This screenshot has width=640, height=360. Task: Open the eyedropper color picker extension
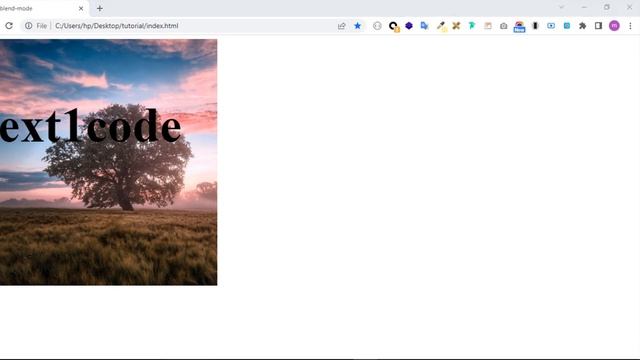click(441, 27)
